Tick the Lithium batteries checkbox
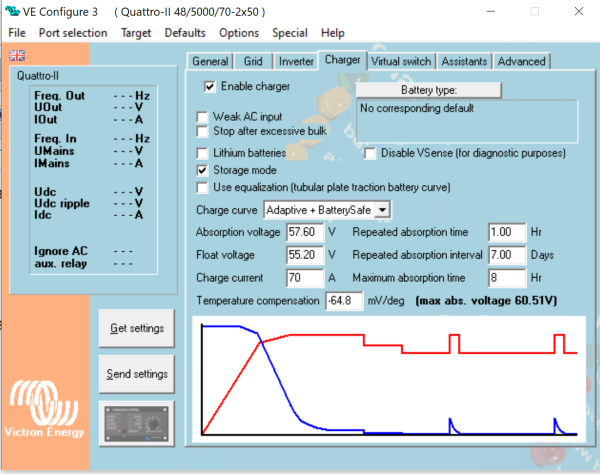The image size is (600, 474). coord(202,153)
